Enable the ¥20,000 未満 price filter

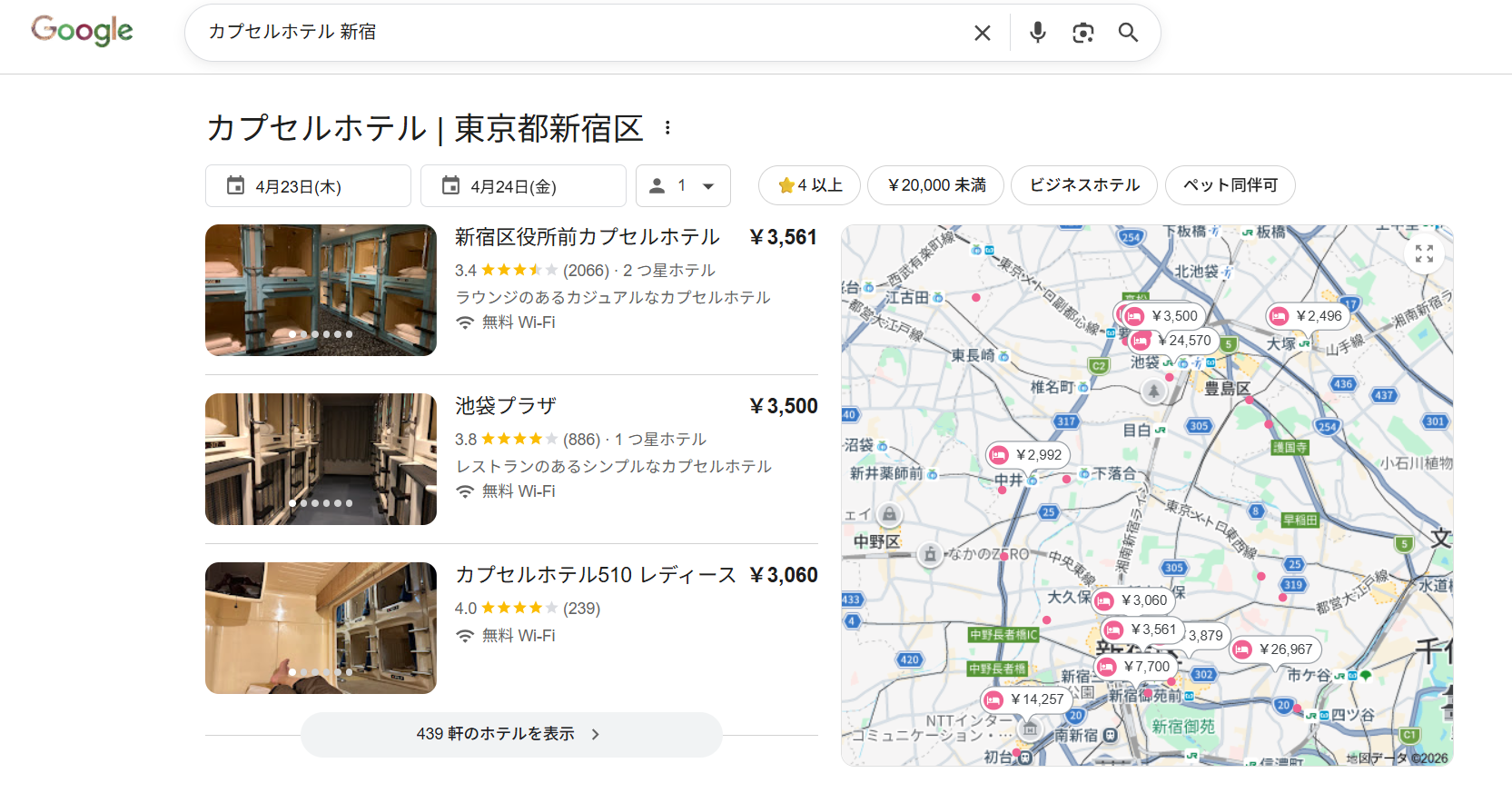[x=935, y=185]
